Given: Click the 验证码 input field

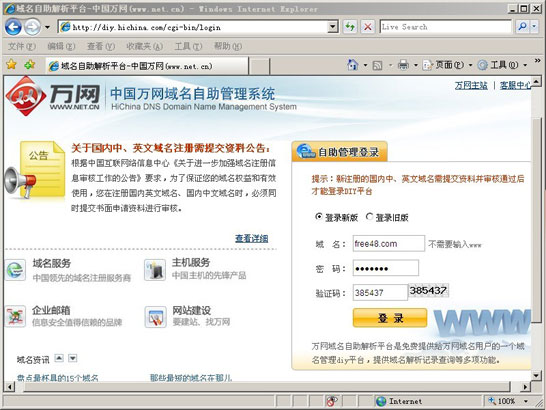Looking at the screenshot, I should click(x=380, y=292).
